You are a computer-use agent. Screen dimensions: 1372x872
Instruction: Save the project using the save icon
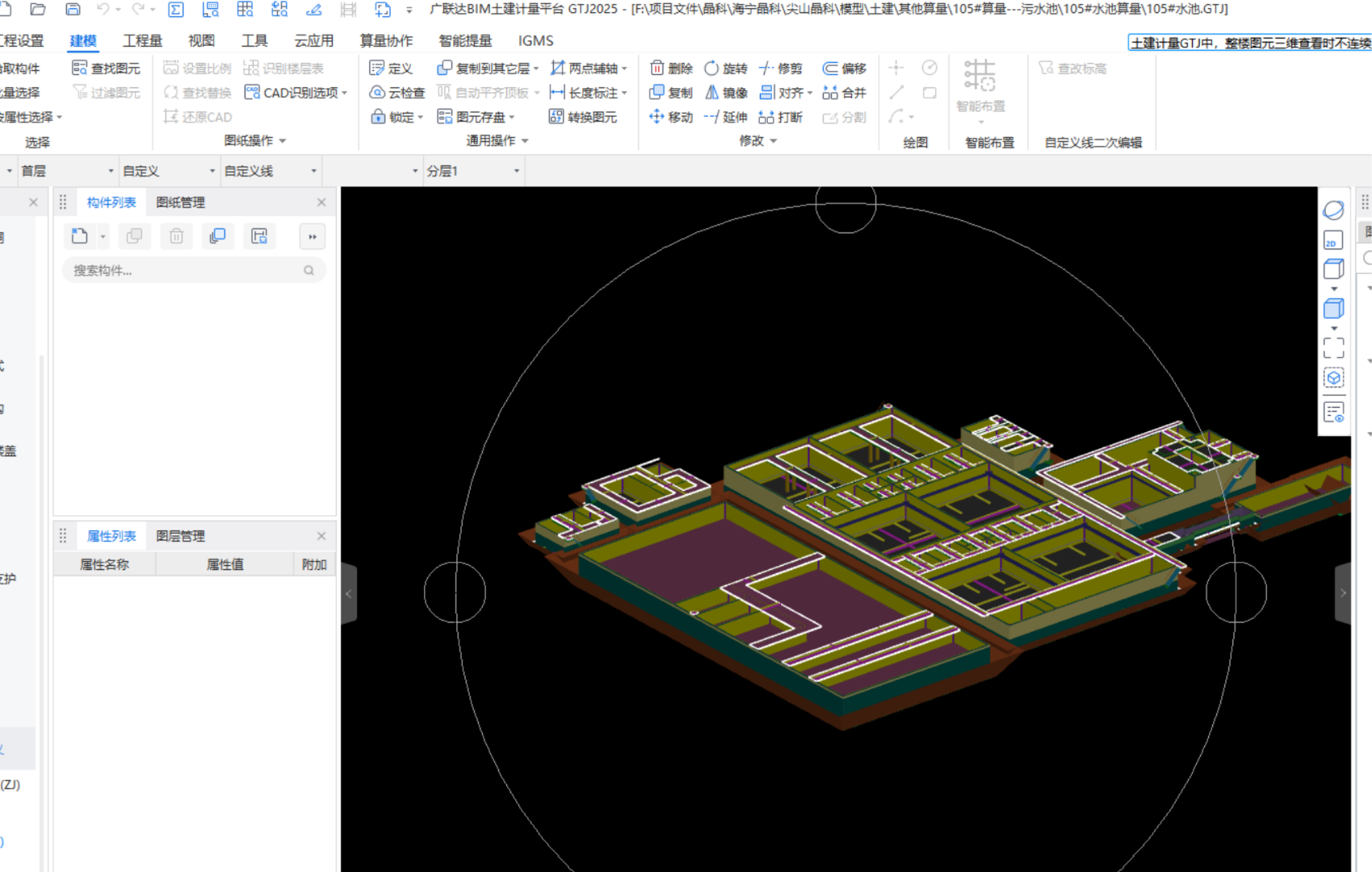point(73,10)
